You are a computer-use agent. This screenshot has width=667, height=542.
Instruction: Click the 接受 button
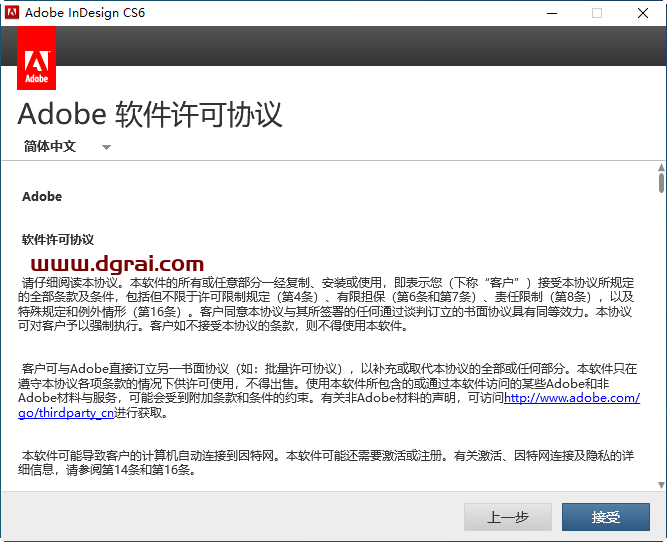coord(606,517)
